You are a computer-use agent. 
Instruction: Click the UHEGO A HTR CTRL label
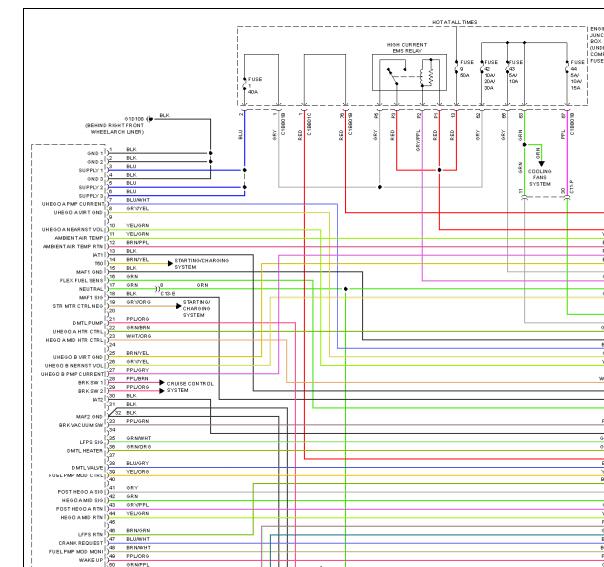(x=78, y=332)
